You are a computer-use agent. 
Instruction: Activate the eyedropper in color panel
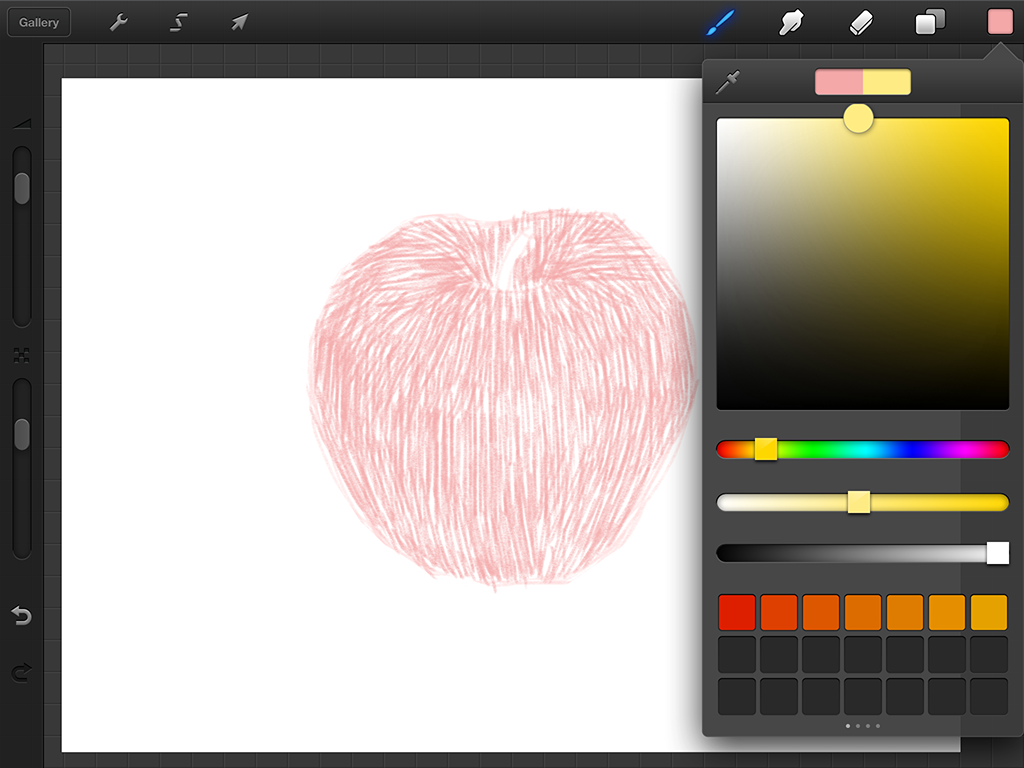[x=728, y=82]
